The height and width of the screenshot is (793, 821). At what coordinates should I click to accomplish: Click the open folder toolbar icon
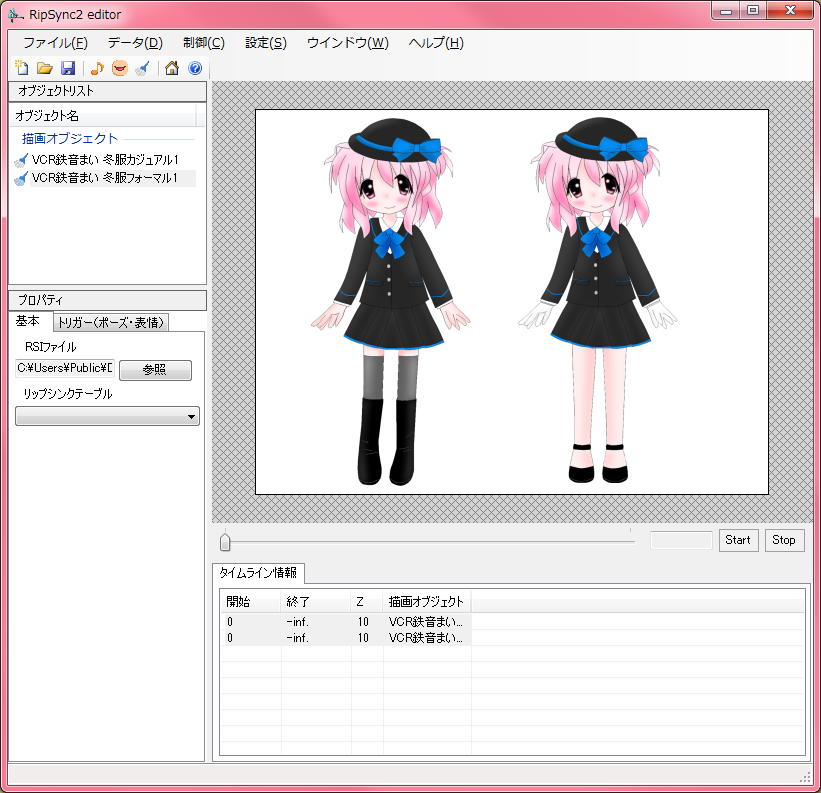pos(45,68)
